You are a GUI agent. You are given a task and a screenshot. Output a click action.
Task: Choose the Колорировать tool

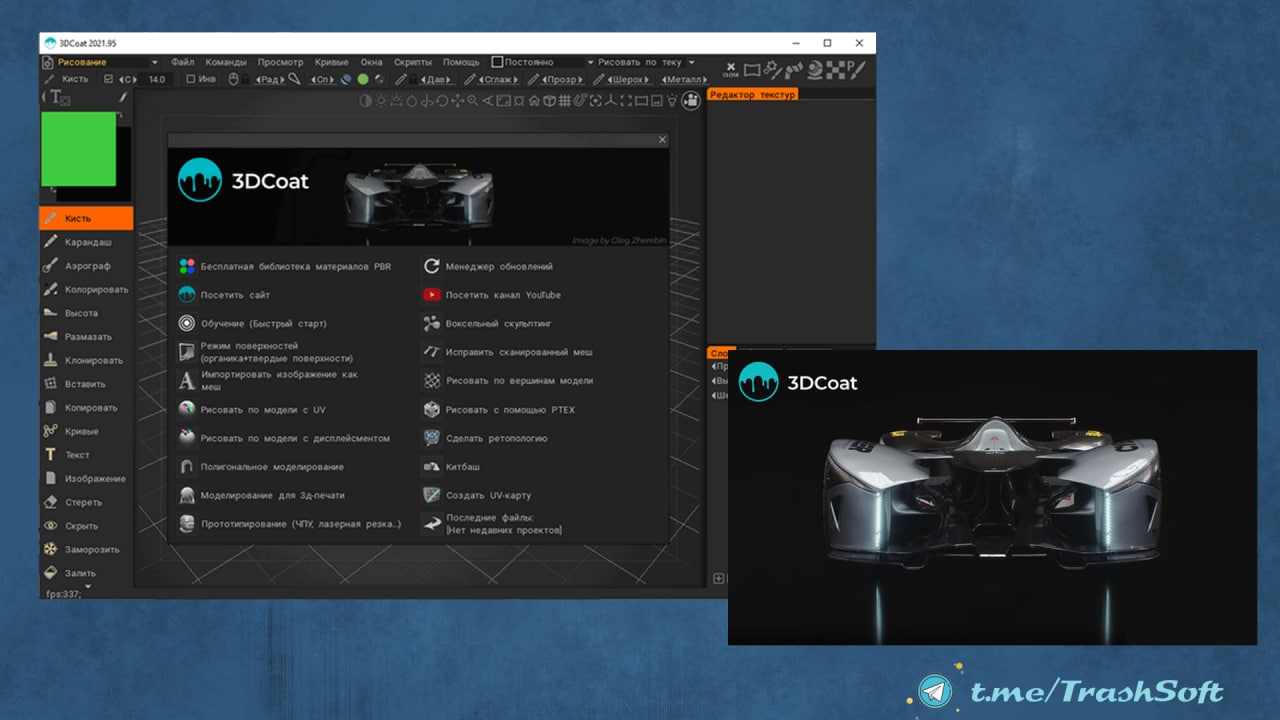click(x=86, y=290)
